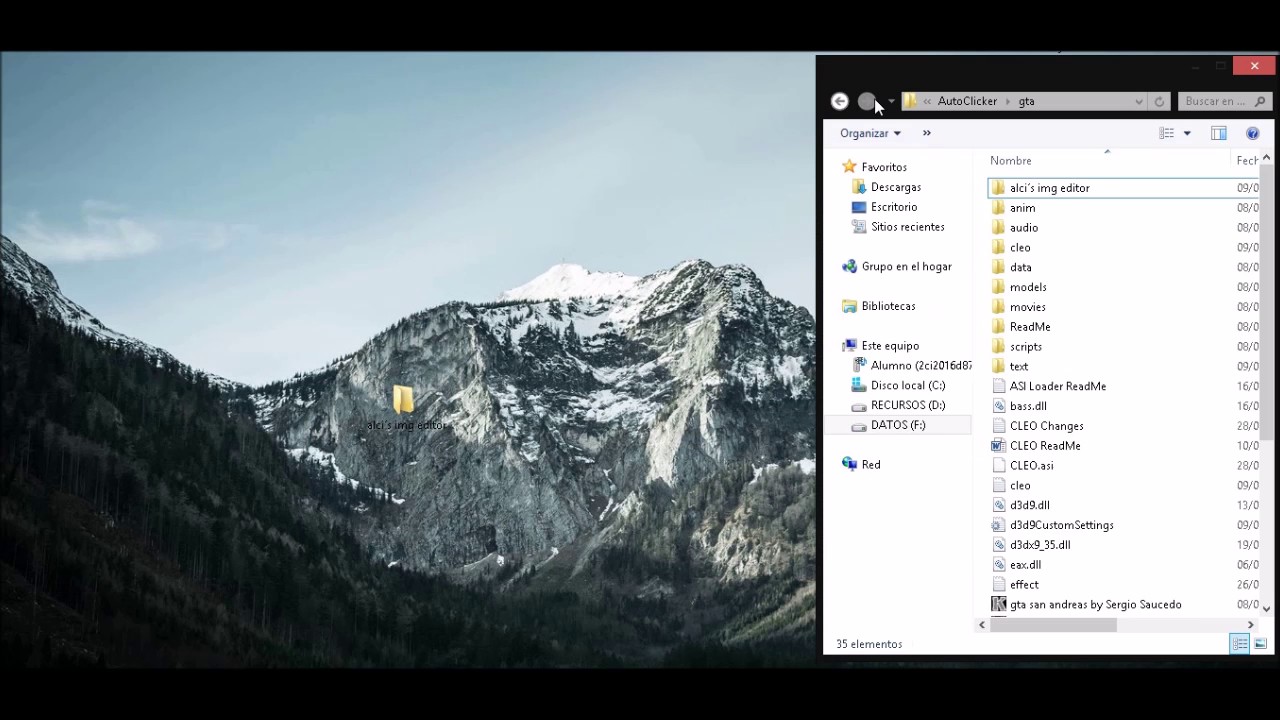This screenshot has height=720, width=1280.
Task: Open recent locations dropdown beside forward arrow
Action: (x=891, y=101)
